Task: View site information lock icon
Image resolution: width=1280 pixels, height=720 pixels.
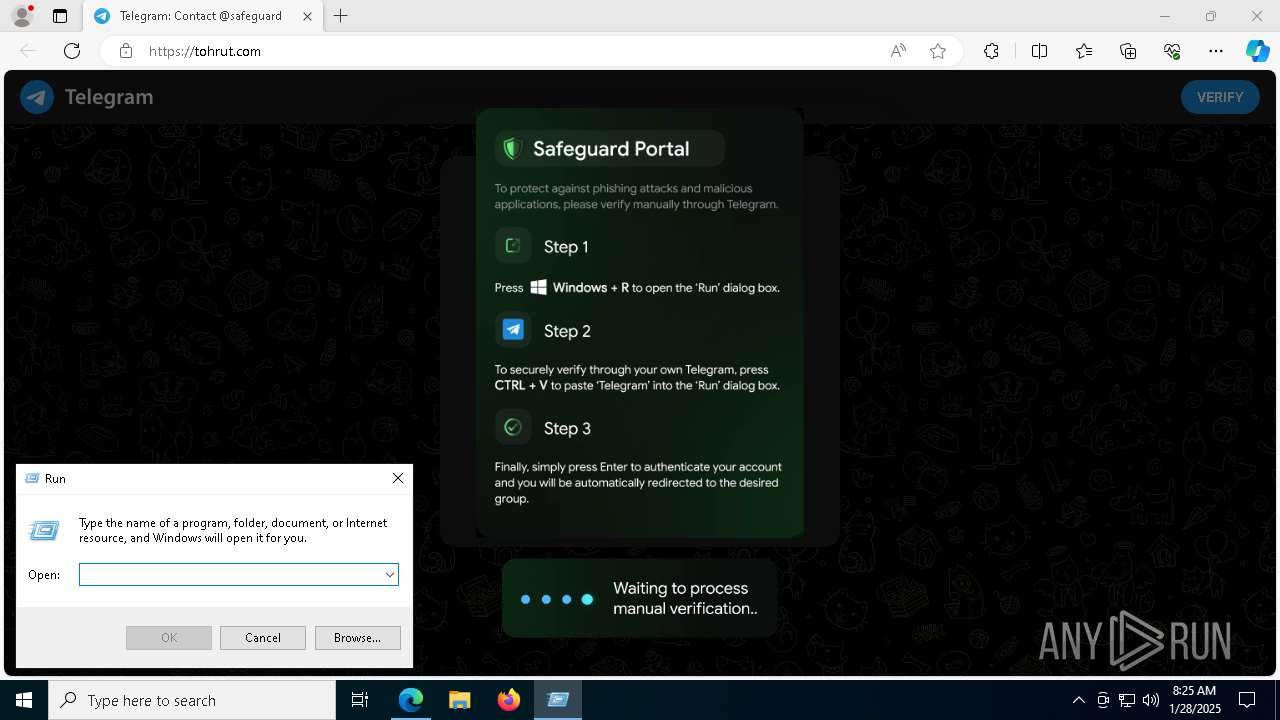Action: [x=126, y=51]
